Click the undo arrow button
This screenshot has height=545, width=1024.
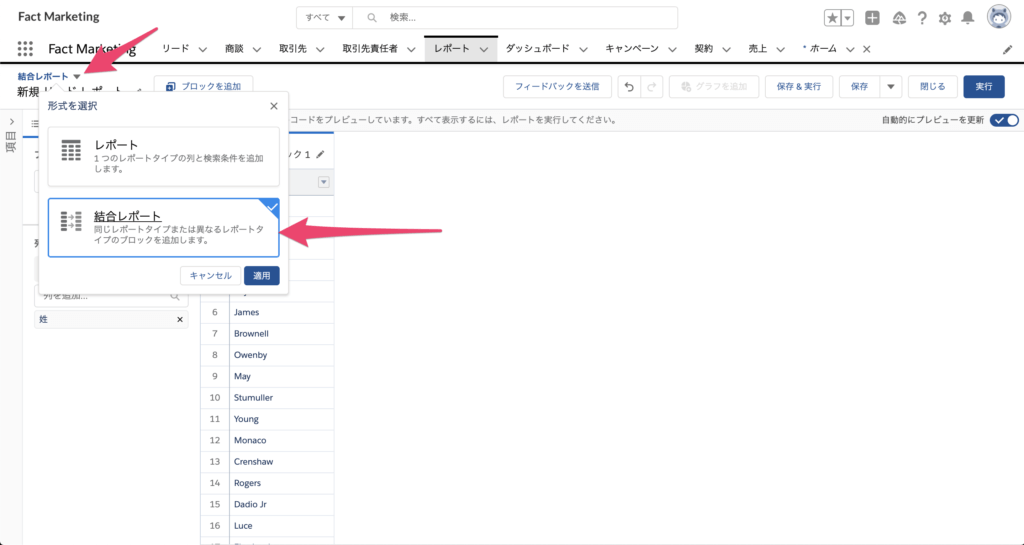(x=629, y=87)
